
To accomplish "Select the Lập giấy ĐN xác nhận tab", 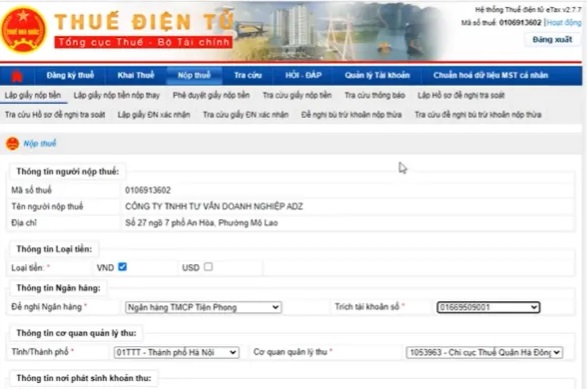I will pyautogui.click(x=154, y=115).
